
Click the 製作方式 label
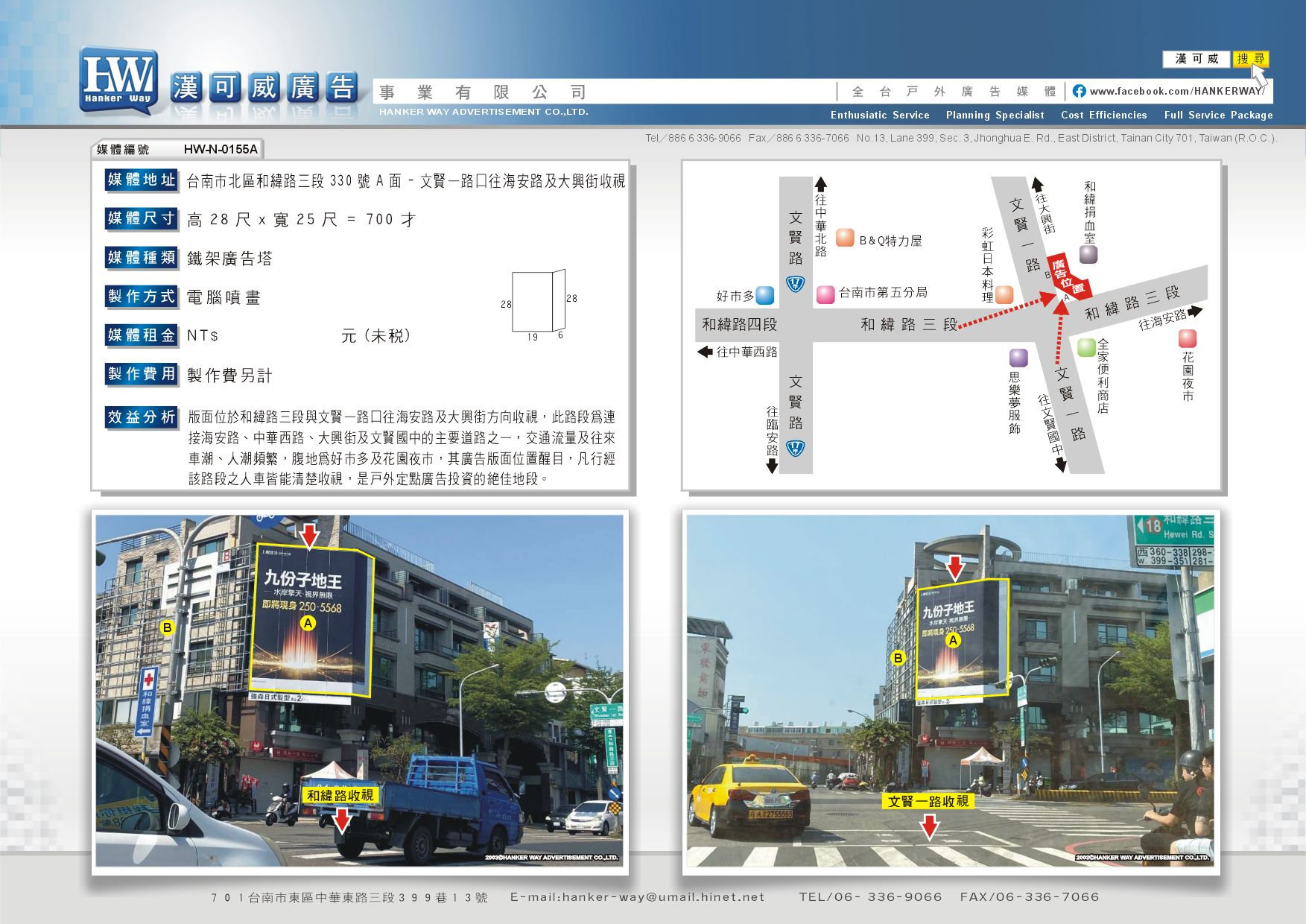tap(142, 297)
